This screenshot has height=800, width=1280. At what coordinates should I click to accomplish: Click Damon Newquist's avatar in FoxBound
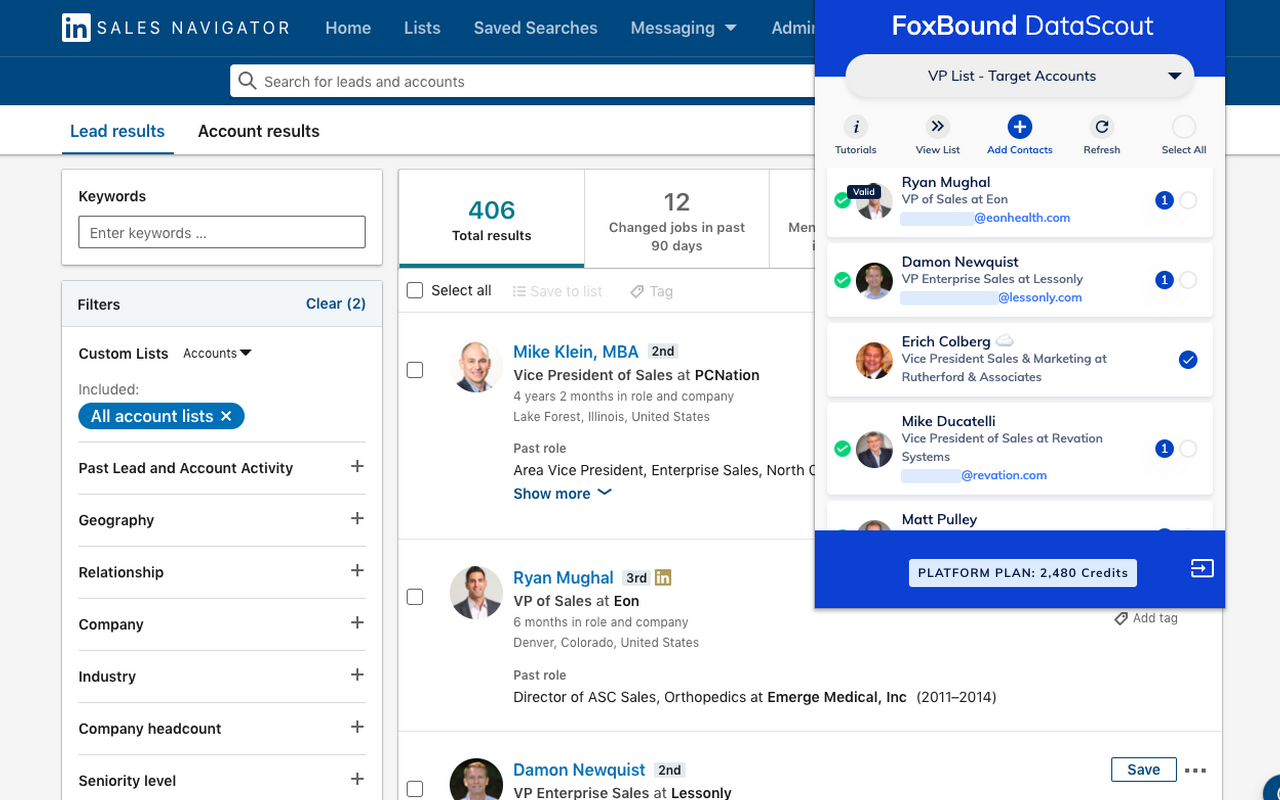(x=874, y=280)
